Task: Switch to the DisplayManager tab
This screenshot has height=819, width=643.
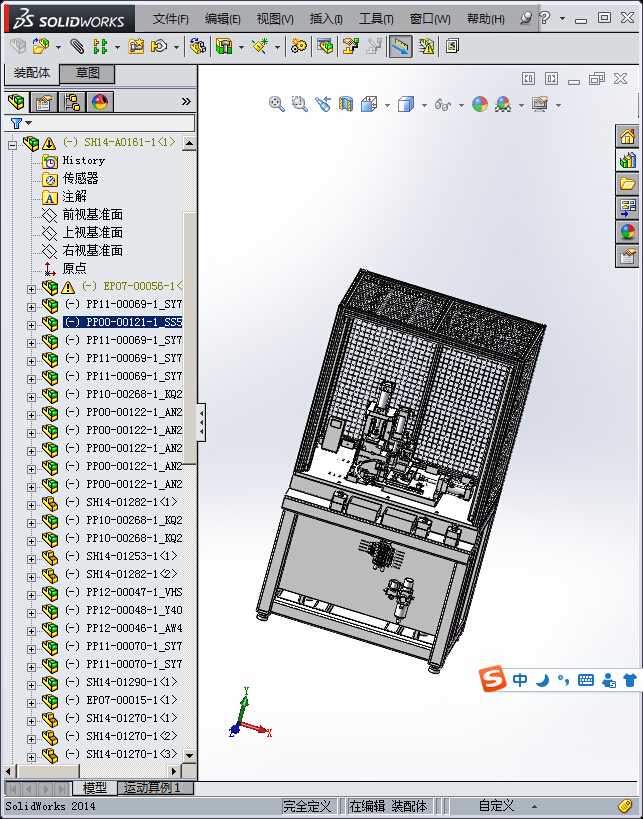Action: pos(99,101)
